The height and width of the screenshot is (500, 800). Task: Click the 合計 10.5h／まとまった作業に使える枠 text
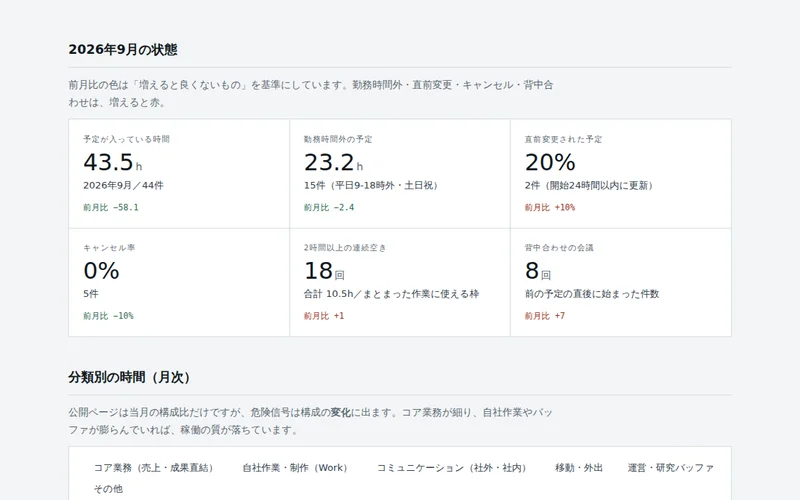click(x=391, y=294)
